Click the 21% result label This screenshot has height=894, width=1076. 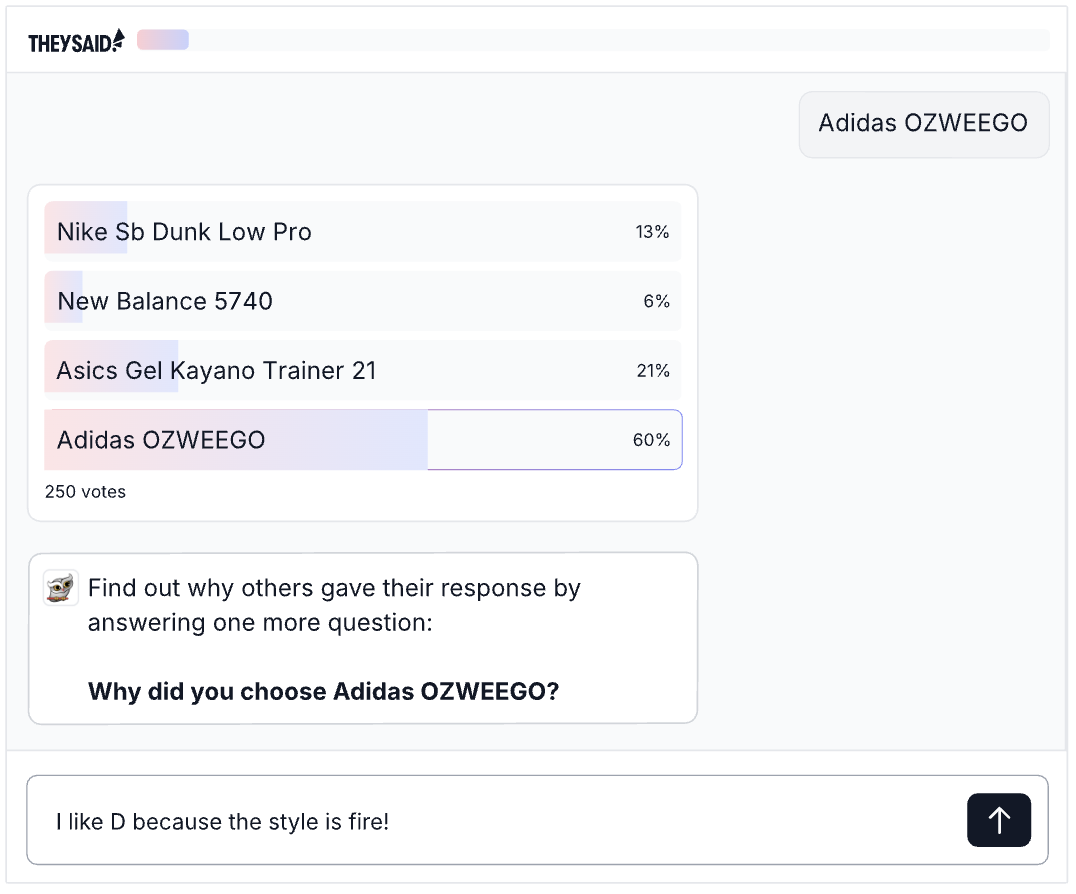point(652,371)
